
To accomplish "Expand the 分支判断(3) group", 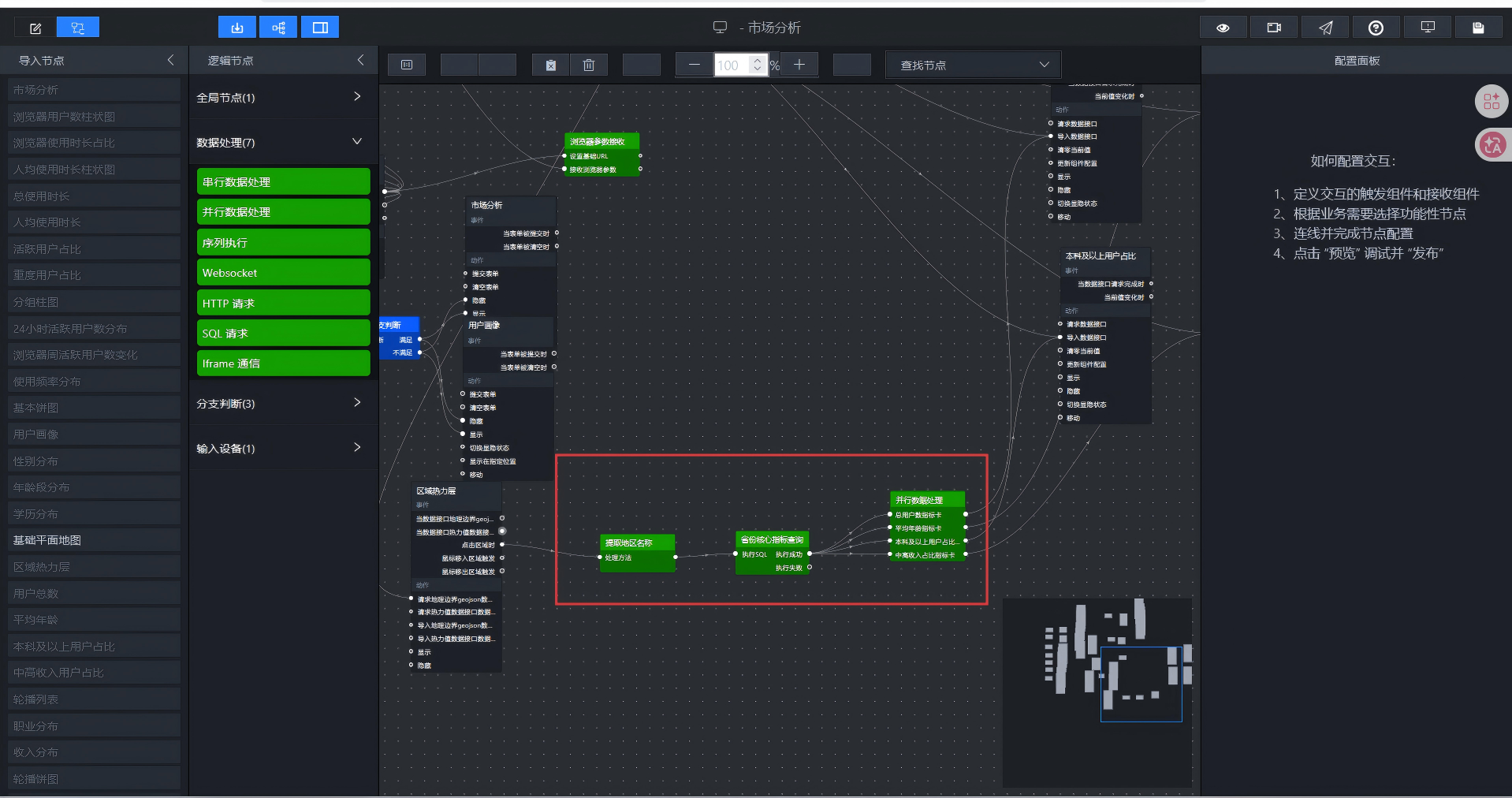I will point(283,403).
